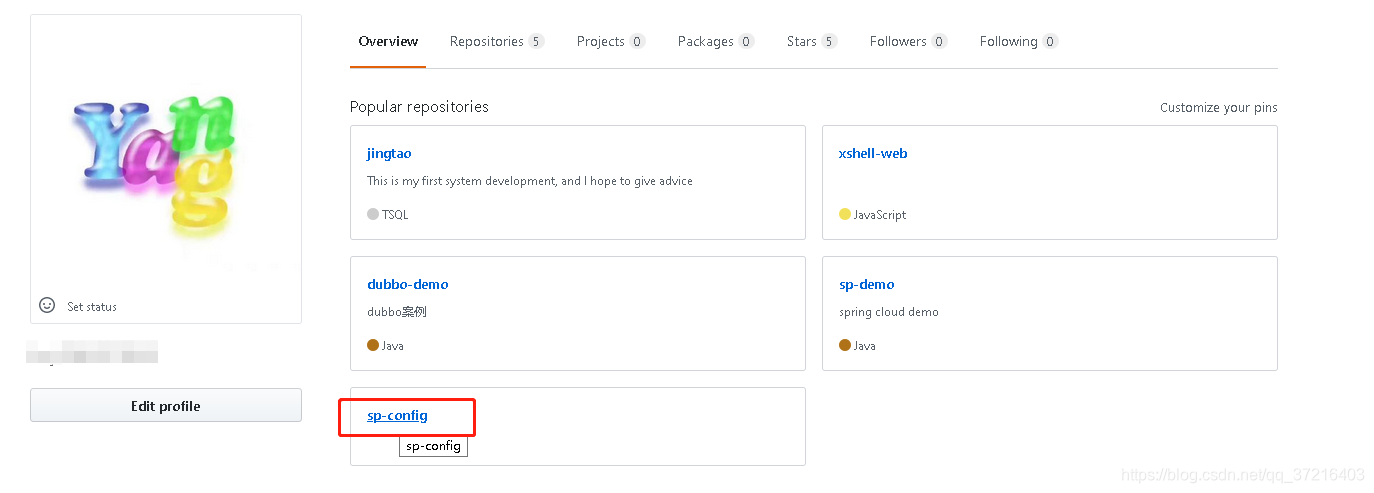
Task: Switch to the Overview tab
Action: (x=388, y=41)
